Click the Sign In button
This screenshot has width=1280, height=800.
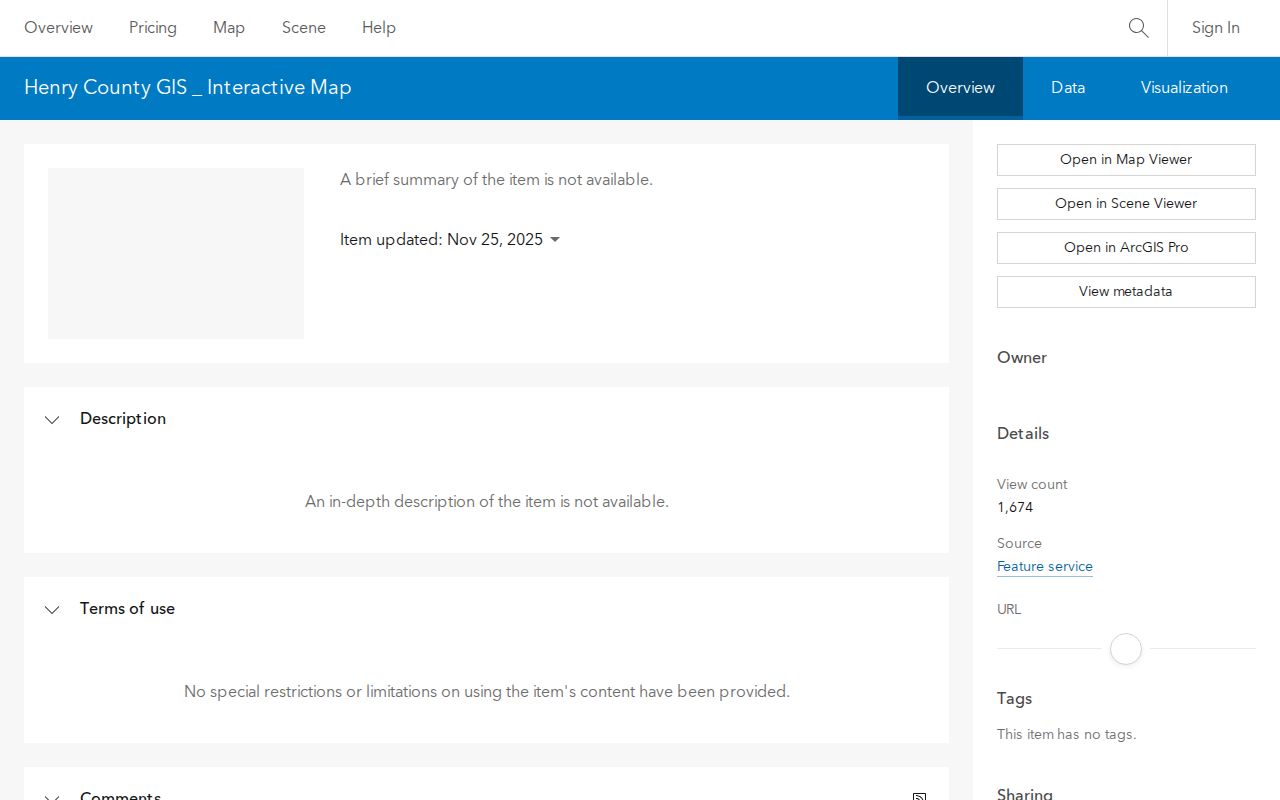(1216, 28)
